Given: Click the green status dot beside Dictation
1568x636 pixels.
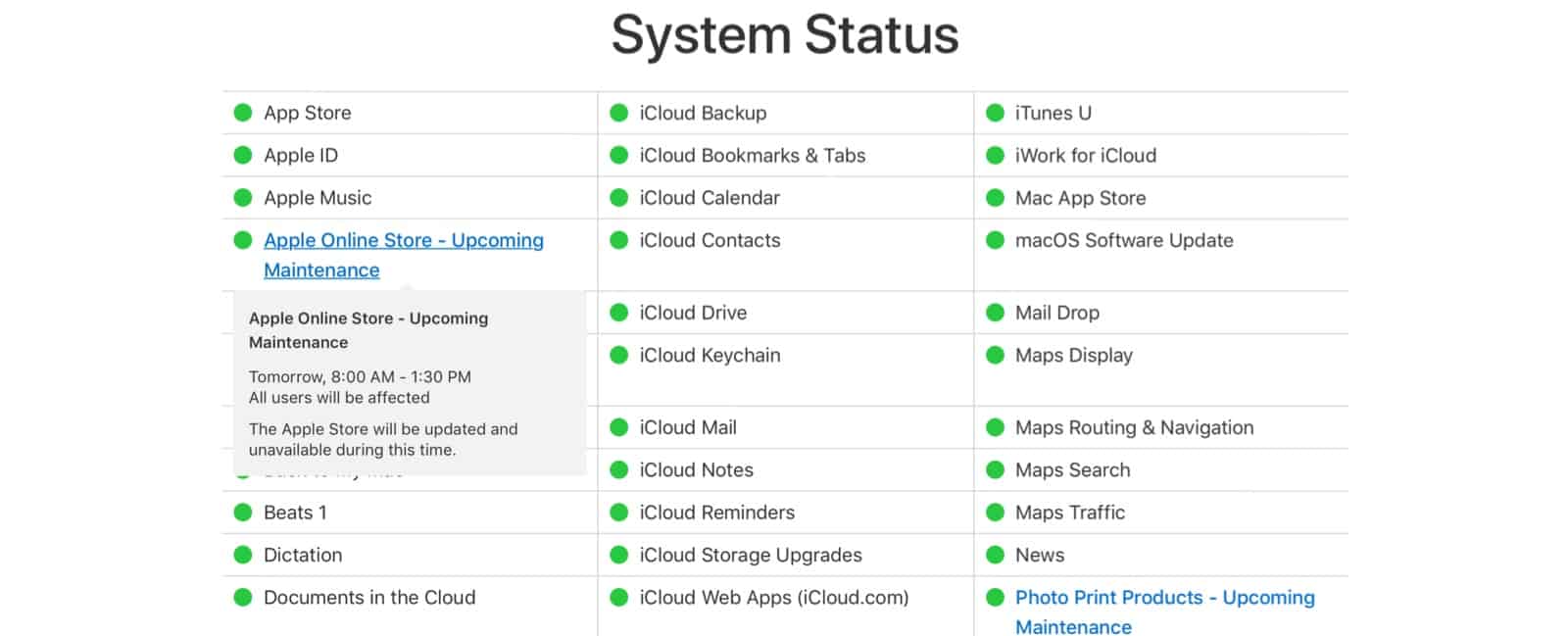Looking at the screenshot, I should (x=243, y=555).
